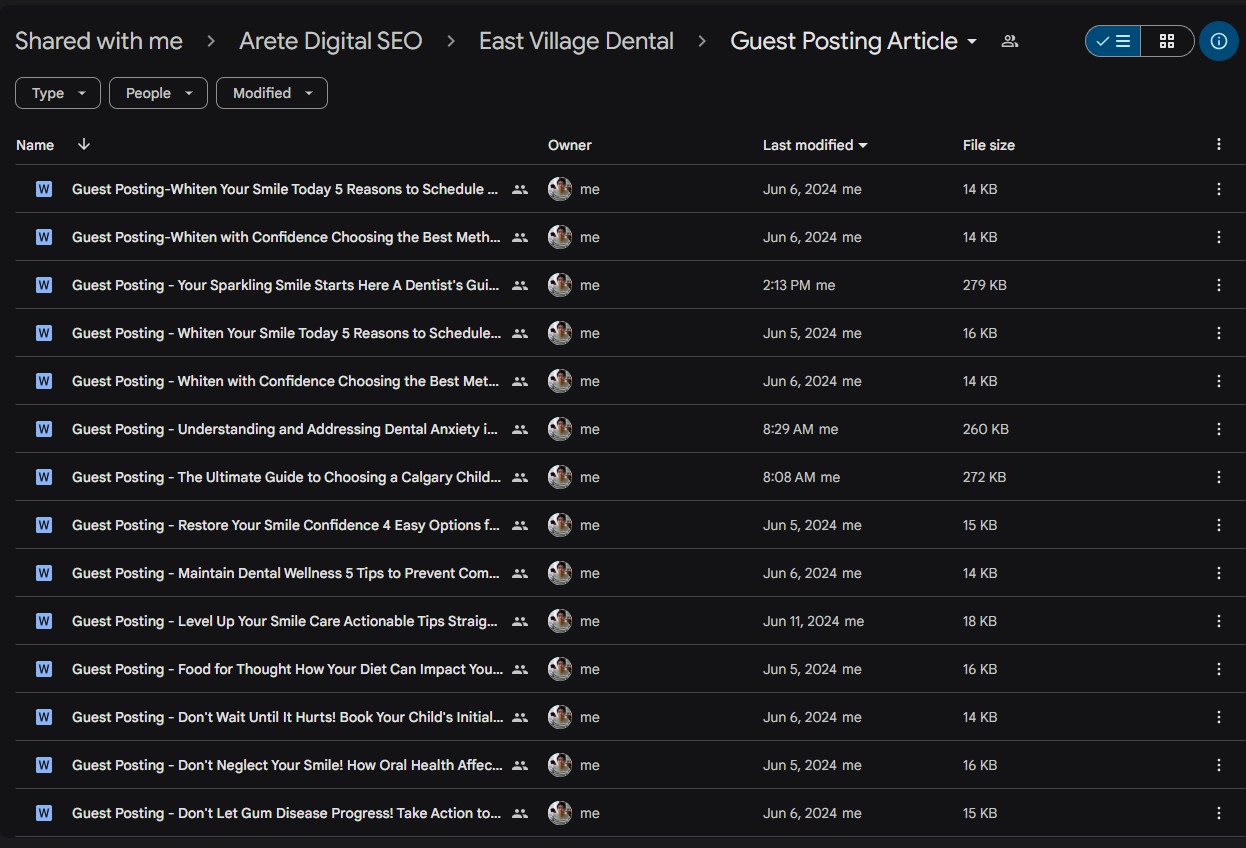This screenshot has height=848, width=1246.
Task: Open more actions for Dental Anxiety file
Action: click(x=1218, y=429)
